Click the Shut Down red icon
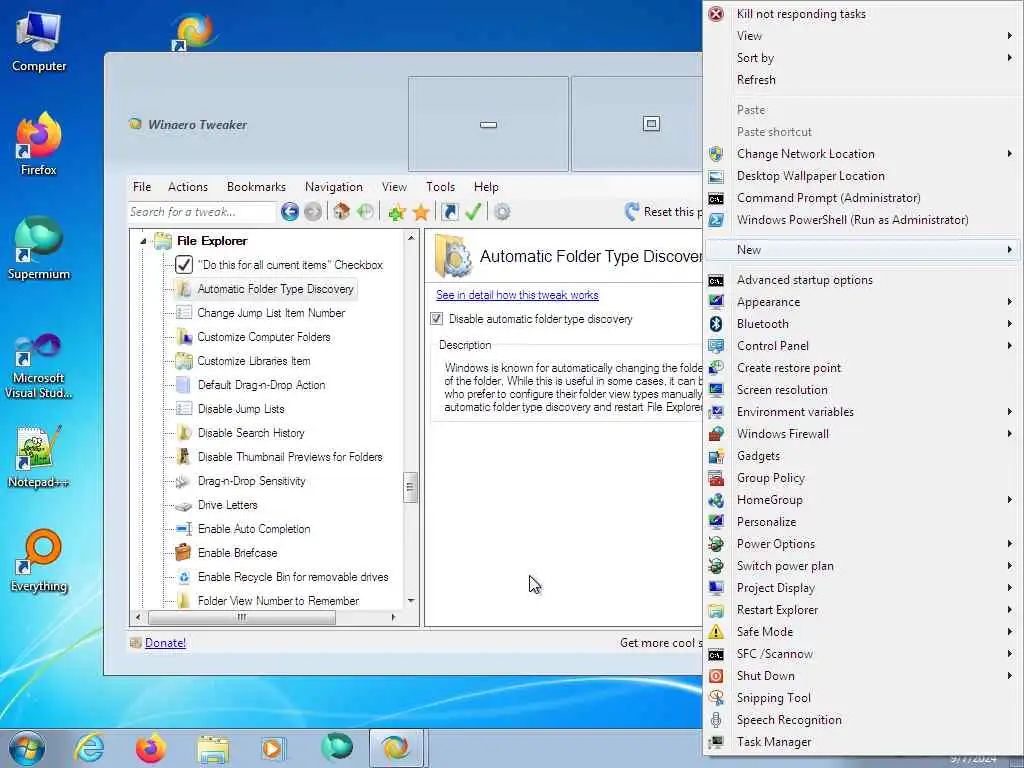 [716, 676]
